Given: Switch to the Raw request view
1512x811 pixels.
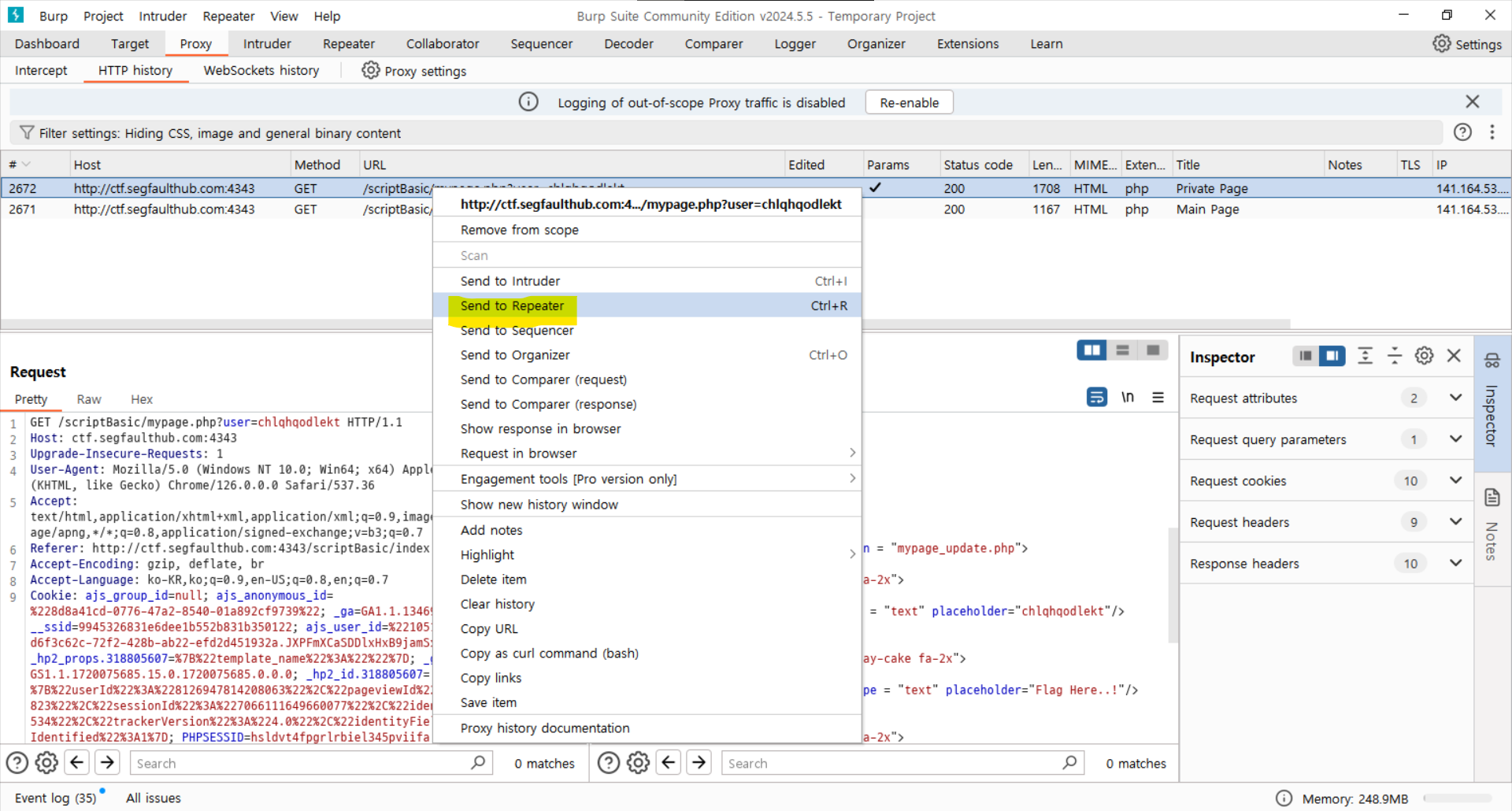Looking at the screenshot, I should 89,399.
